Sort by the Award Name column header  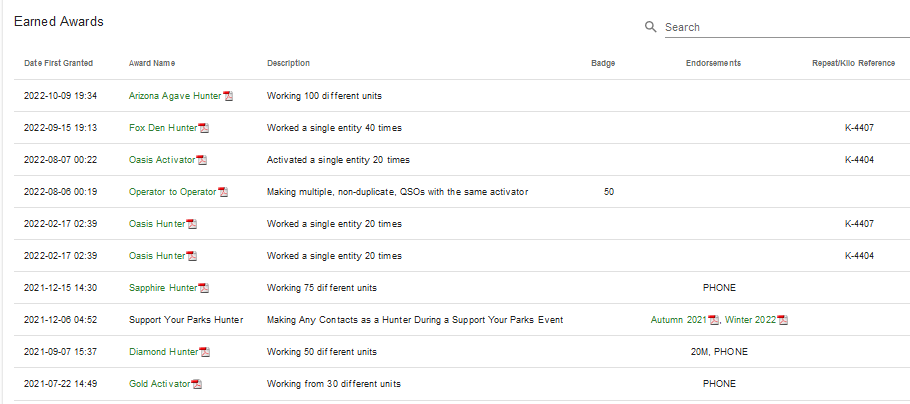click(x=152, y=63)
